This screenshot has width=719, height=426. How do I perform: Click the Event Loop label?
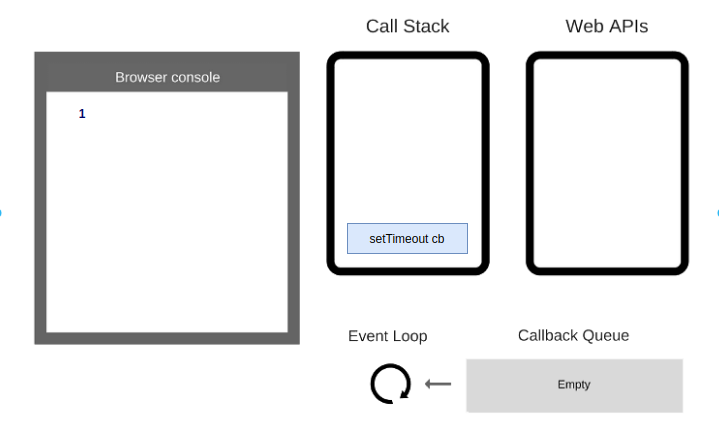click(387, 336)
